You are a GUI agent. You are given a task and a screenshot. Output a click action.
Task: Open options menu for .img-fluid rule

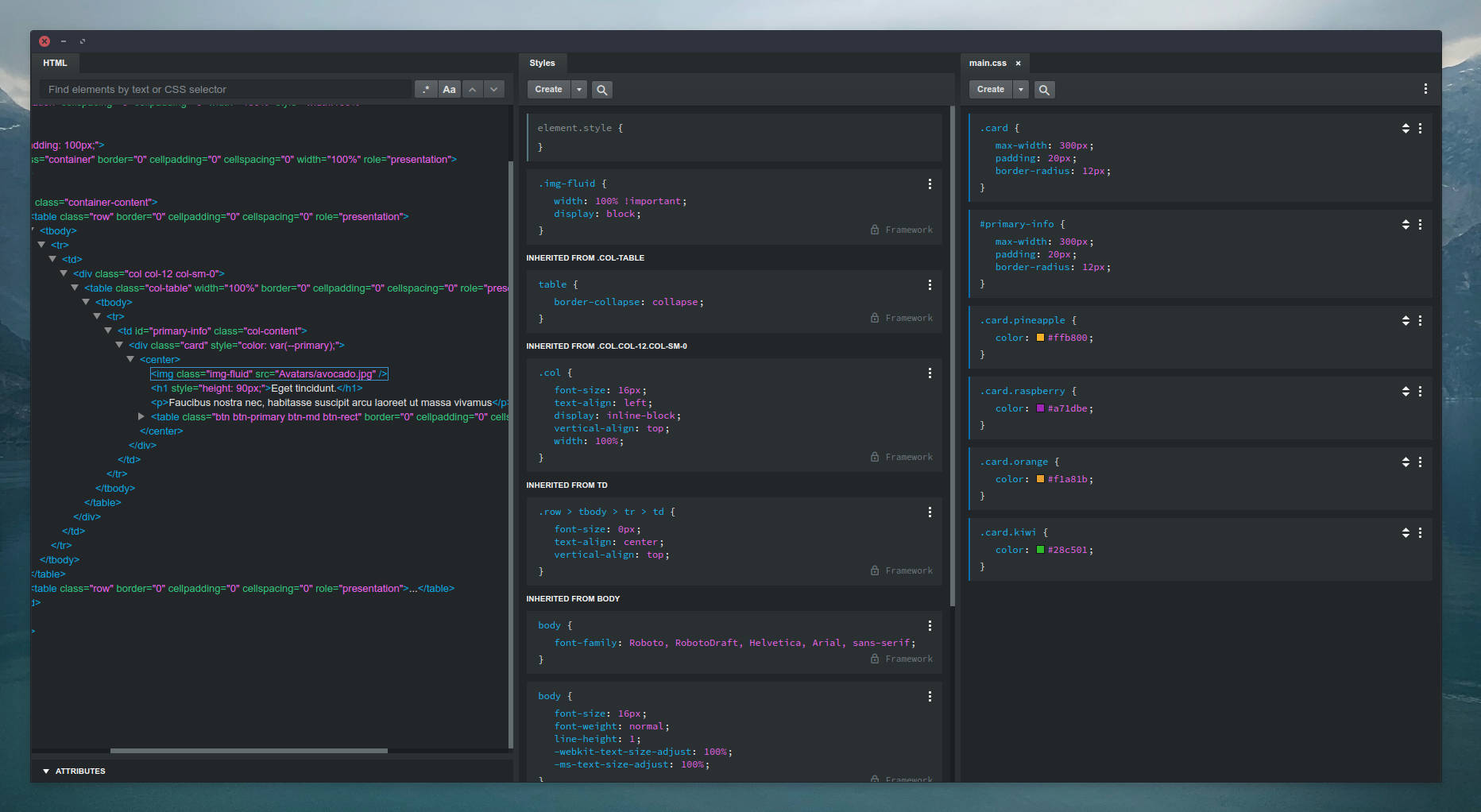930,184
